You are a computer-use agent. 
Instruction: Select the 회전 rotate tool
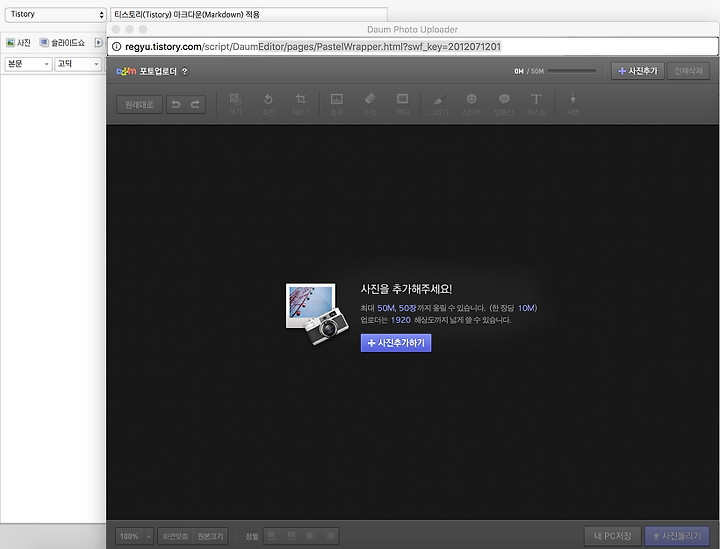click(268, 104)
